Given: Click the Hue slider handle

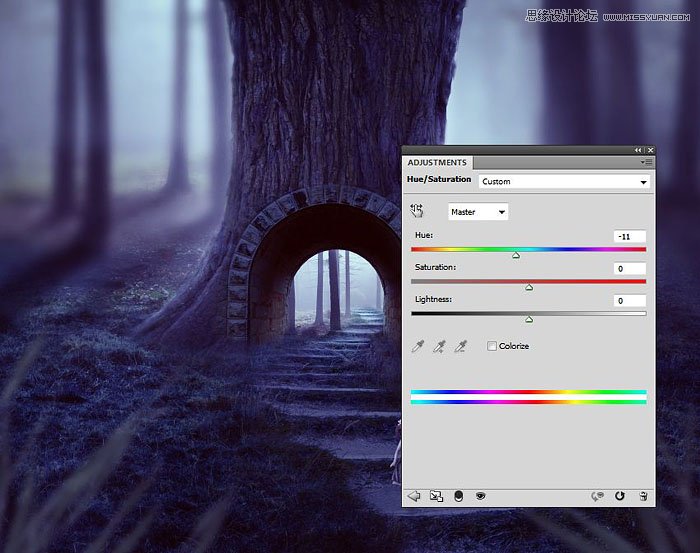Looking at the screenshot, I should 516,255.
